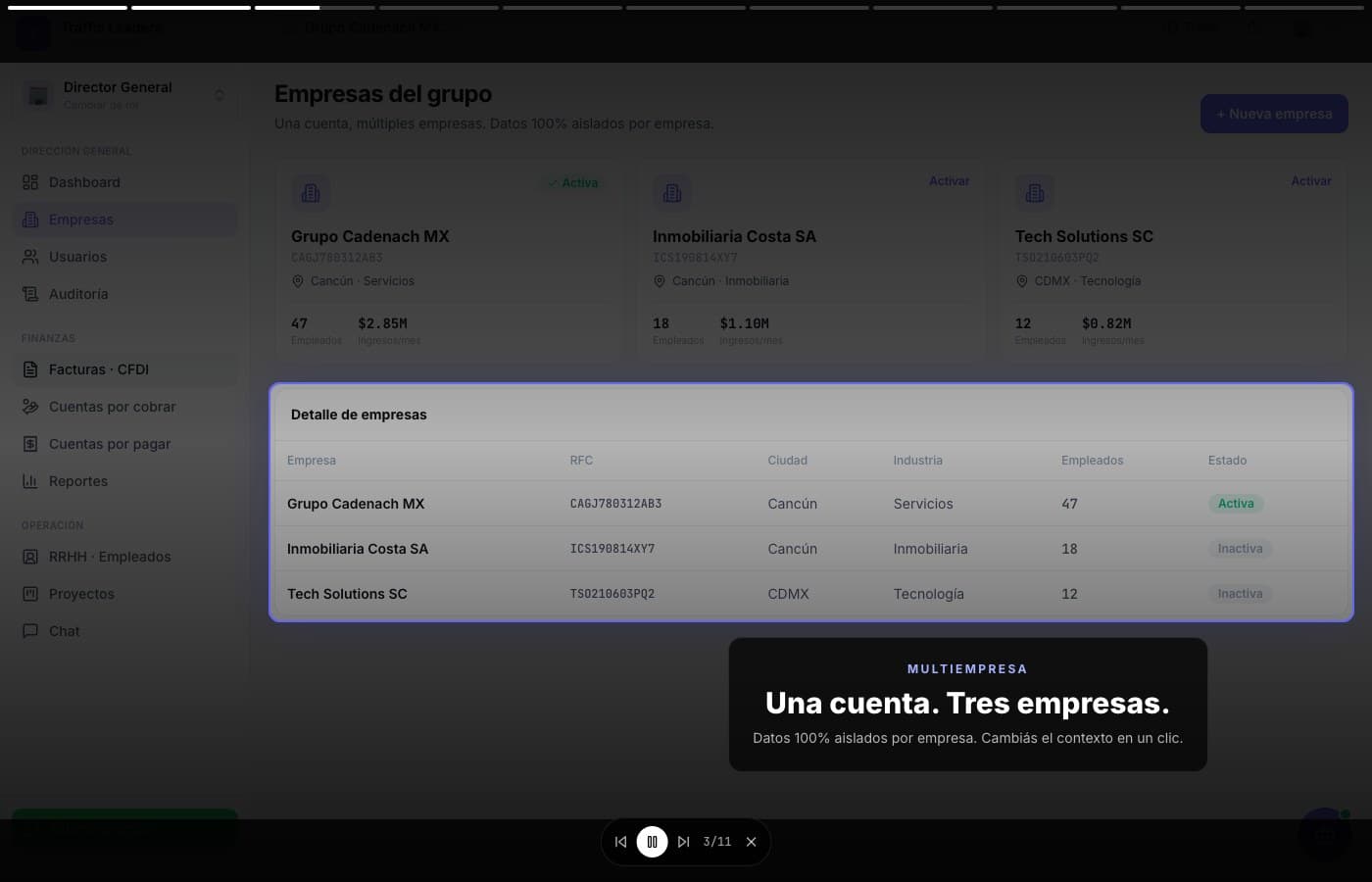Select Grupo Cadenach MX in the details table

[x=356, y=504]
